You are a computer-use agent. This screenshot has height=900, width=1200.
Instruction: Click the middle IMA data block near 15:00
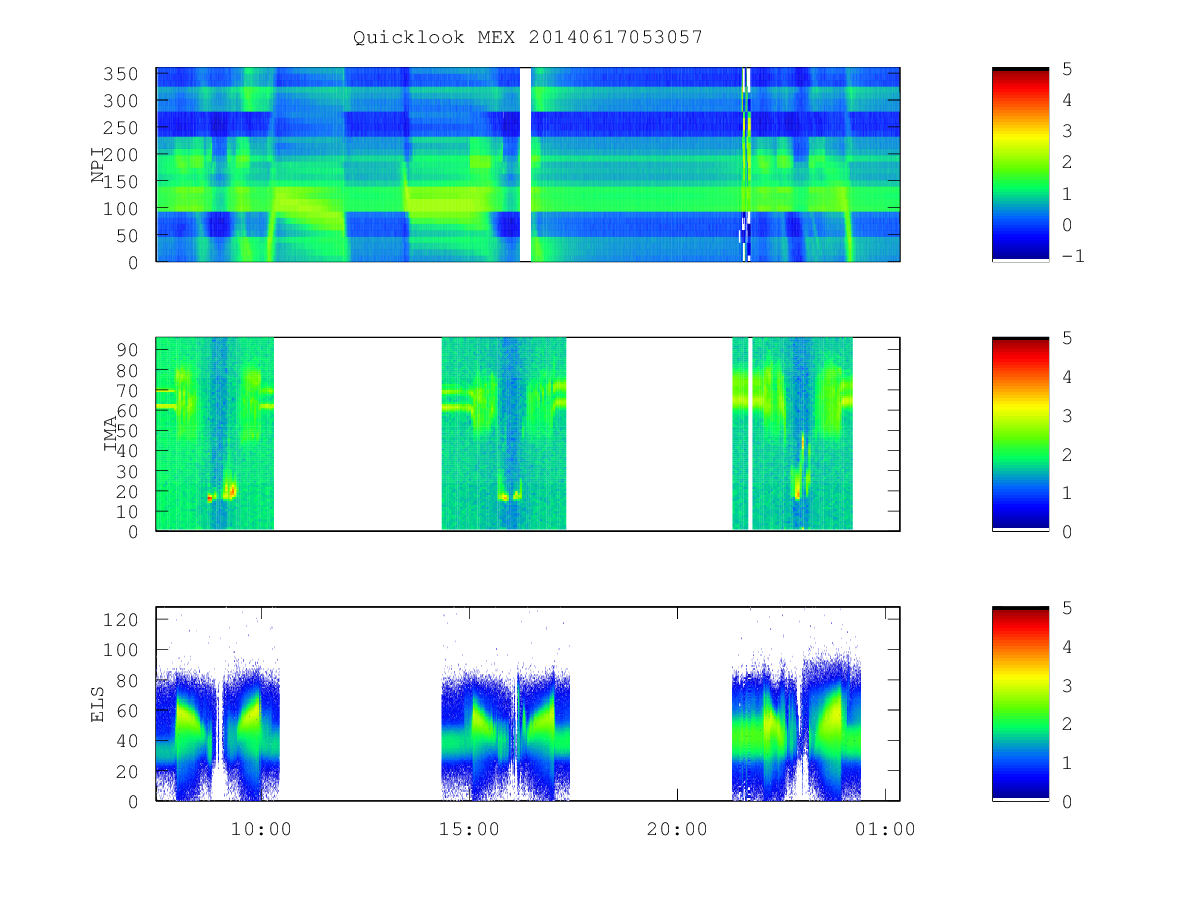(x=504, y=434)
